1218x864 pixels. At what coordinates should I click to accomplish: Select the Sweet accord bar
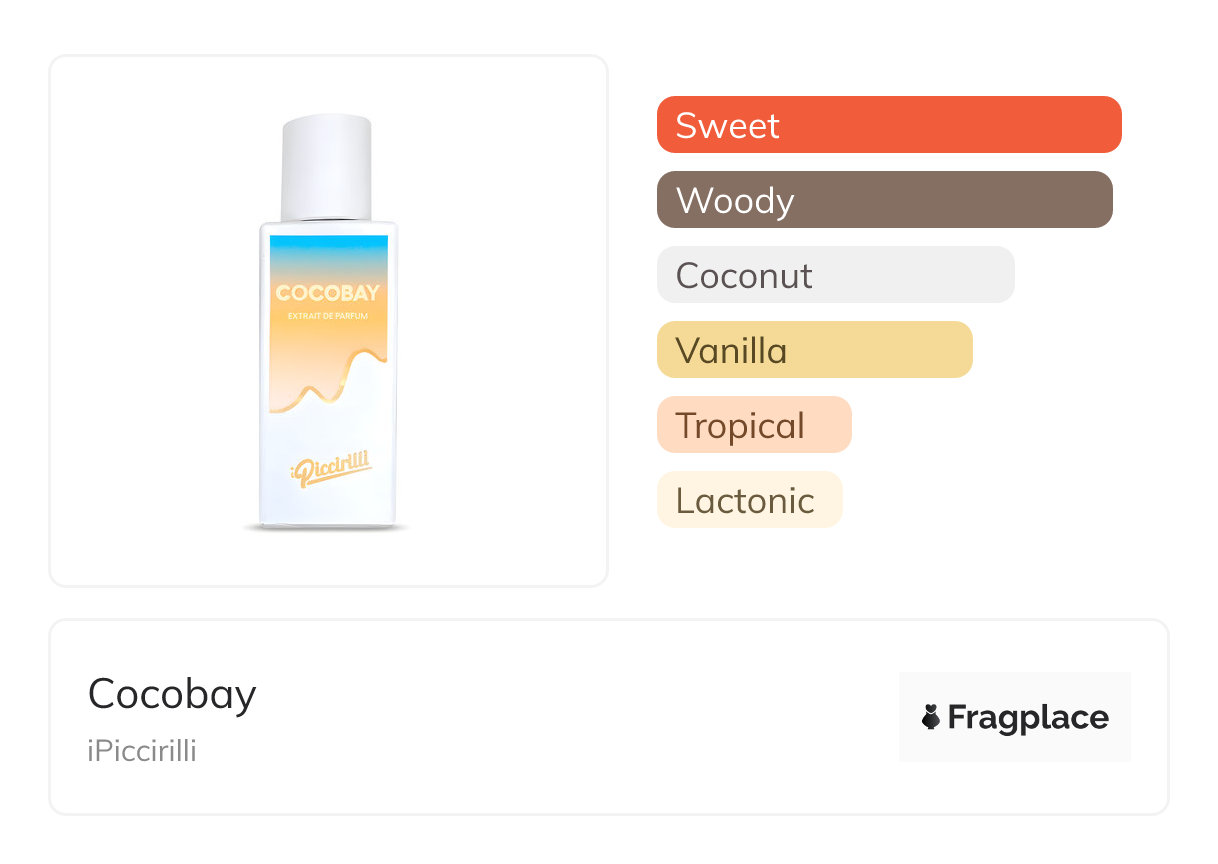pos(888,125)
